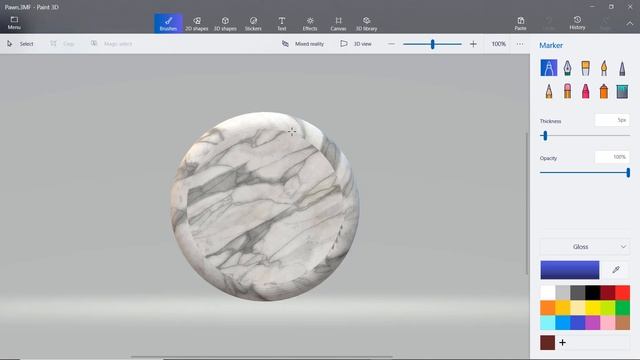The width and height of the screenshot is (640, 360).
Task: Choose the purple color swatch
Action: point(593,323)
